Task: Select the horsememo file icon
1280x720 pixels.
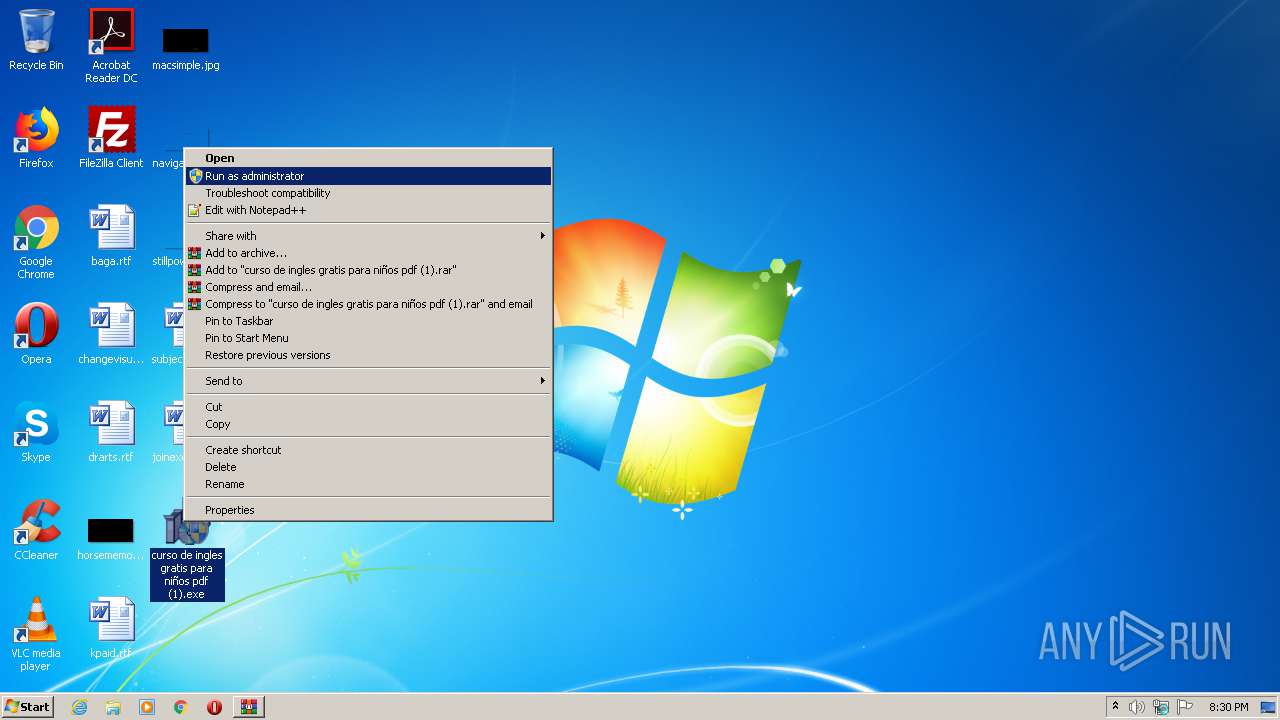Action: pyautogui.click(x=111, y=538)
